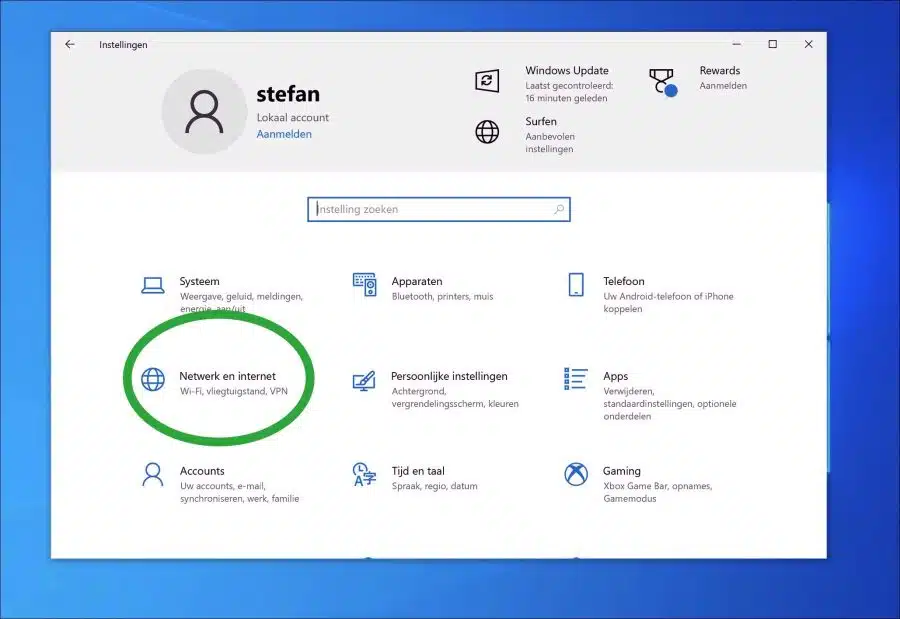Image resolution: width=900 pixels, height=619 pixels.
Task: Open the Tijd en taal clock icon
Action: point(364,475)
